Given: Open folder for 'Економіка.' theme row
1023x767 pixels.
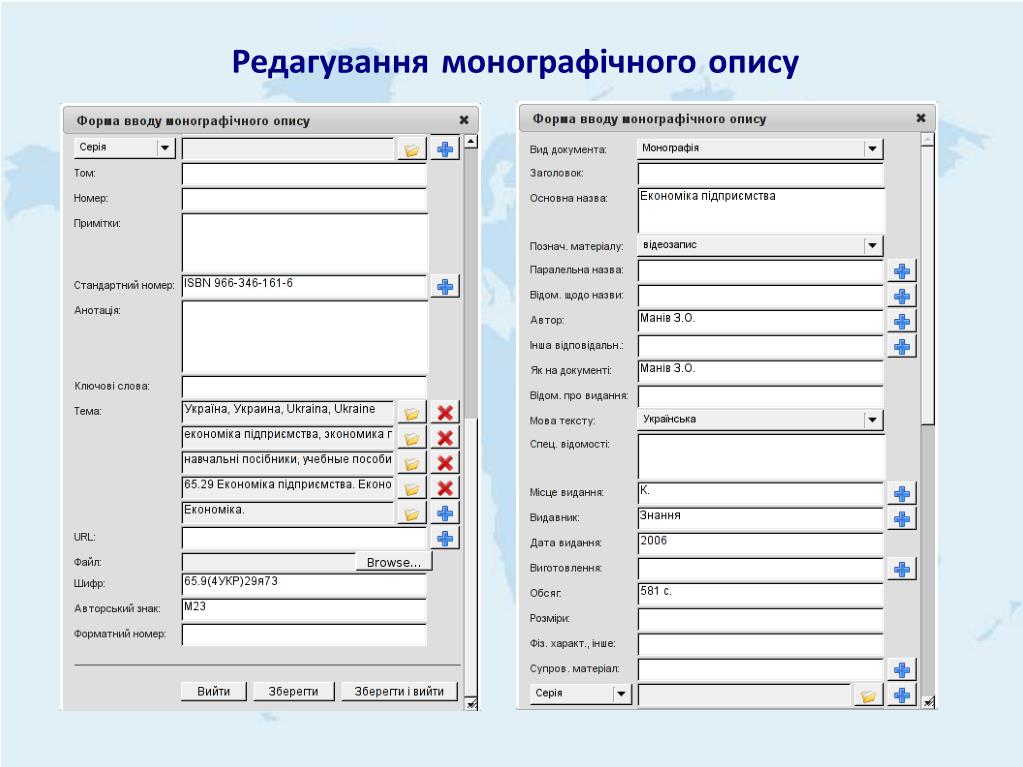Looking at the screenshot, I should tap(412, 513).
